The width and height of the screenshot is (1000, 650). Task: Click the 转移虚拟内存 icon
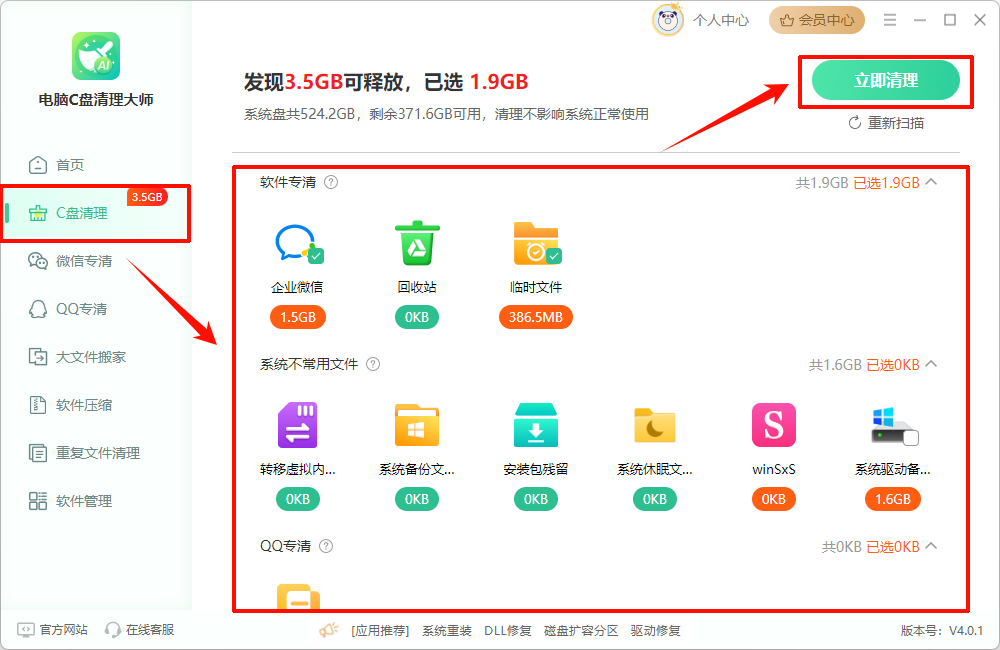(x=297, y=425)
